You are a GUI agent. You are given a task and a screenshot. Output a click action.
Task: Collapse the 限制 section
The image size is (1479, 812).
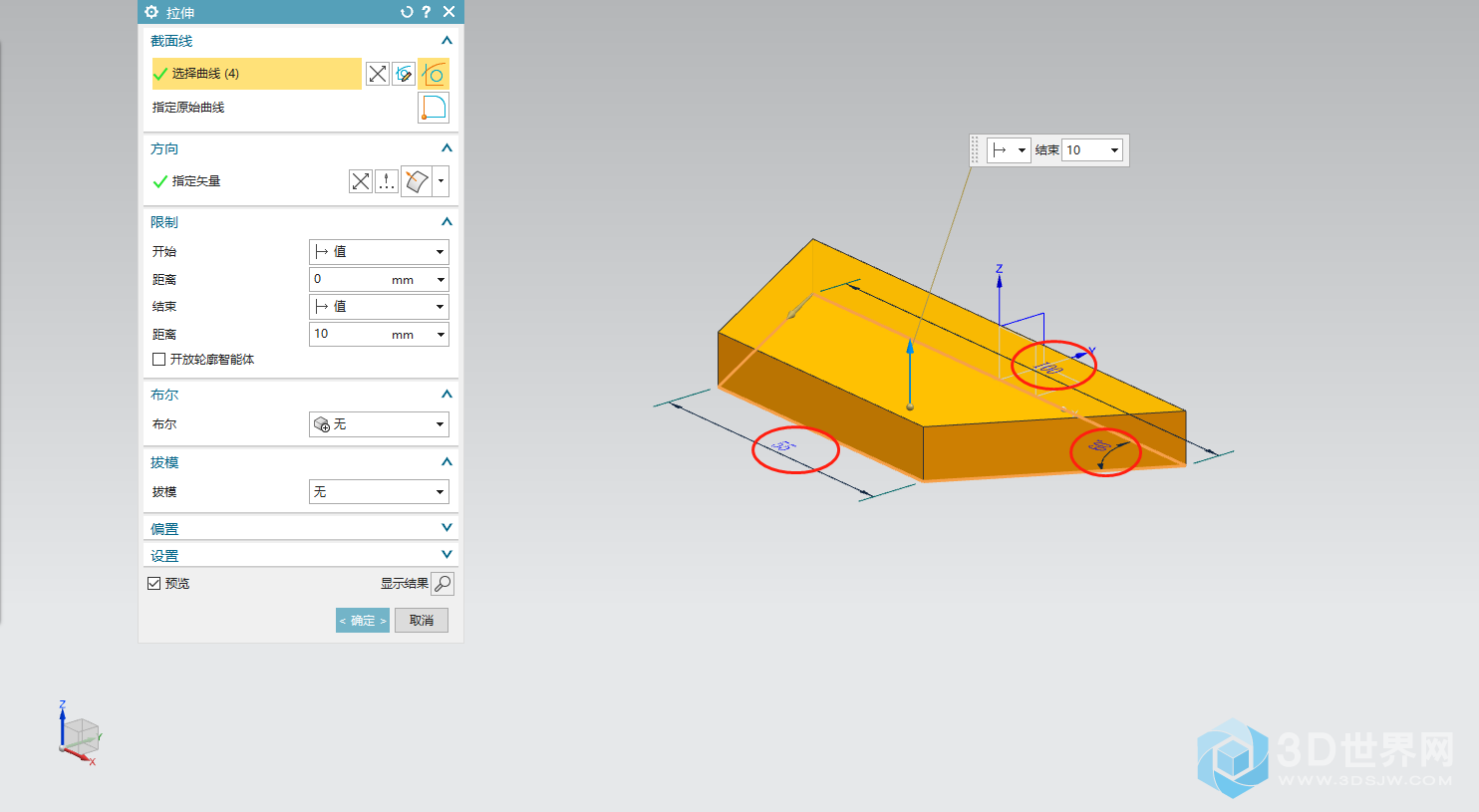(446, 222)
